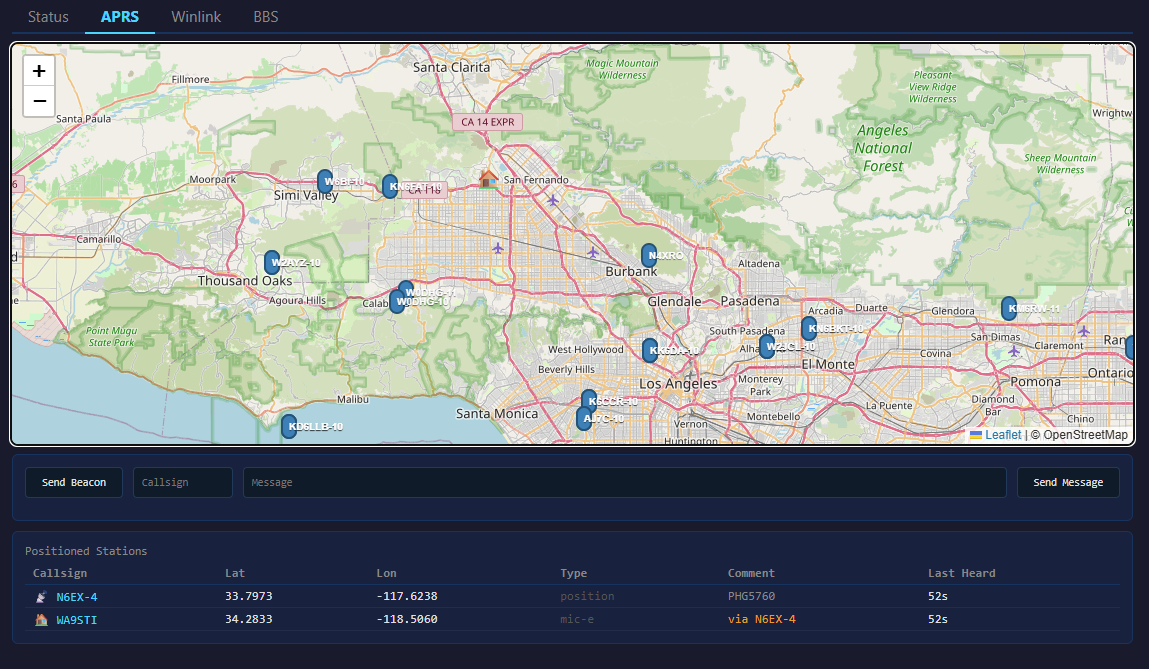Select the KM6RW-11 station marker
Screen dimensions: 1149x669
pos(1009,308)
